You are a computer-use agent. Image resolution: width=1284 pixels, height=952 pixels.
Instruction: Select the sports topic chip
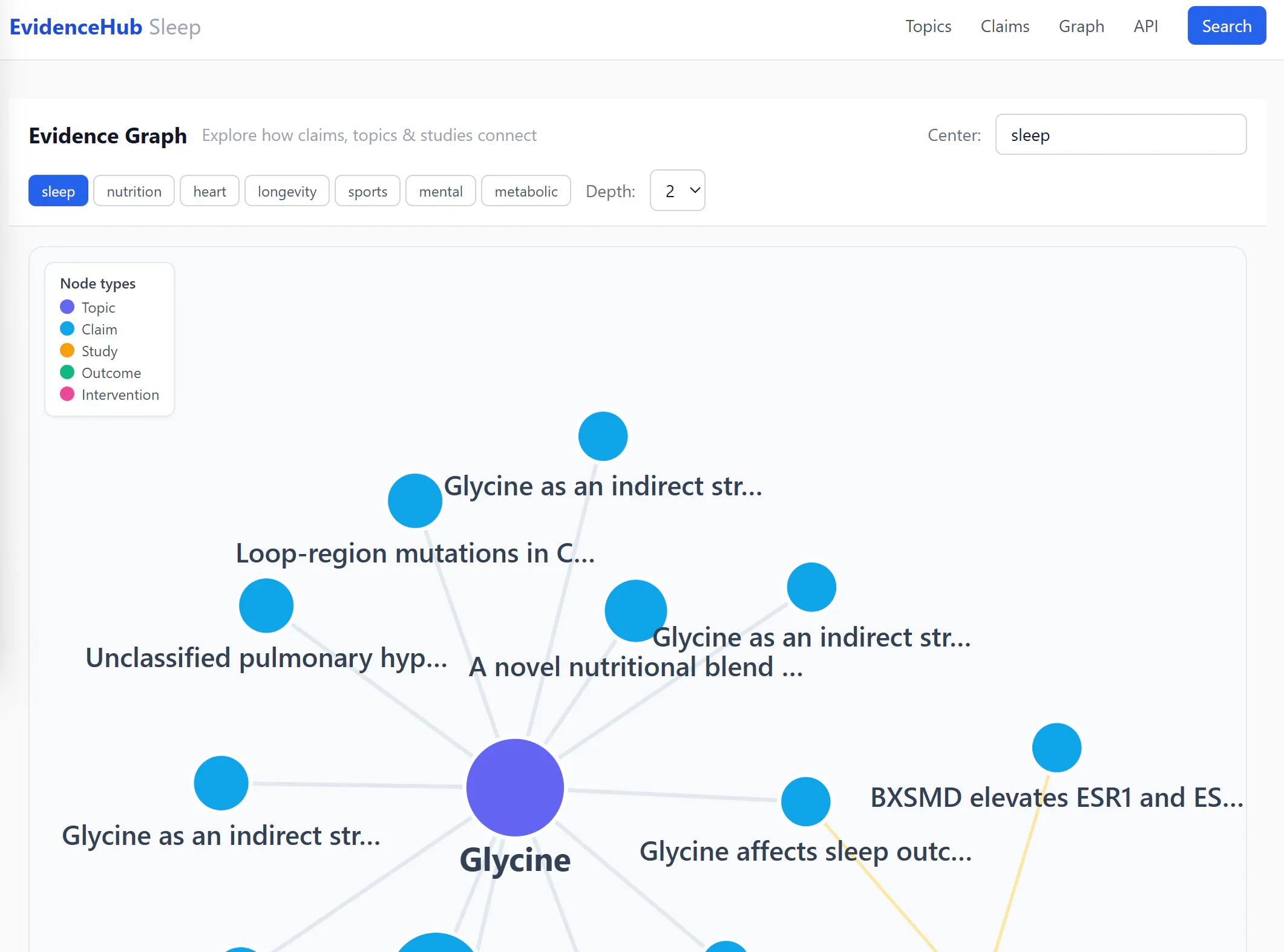(367, 191)
